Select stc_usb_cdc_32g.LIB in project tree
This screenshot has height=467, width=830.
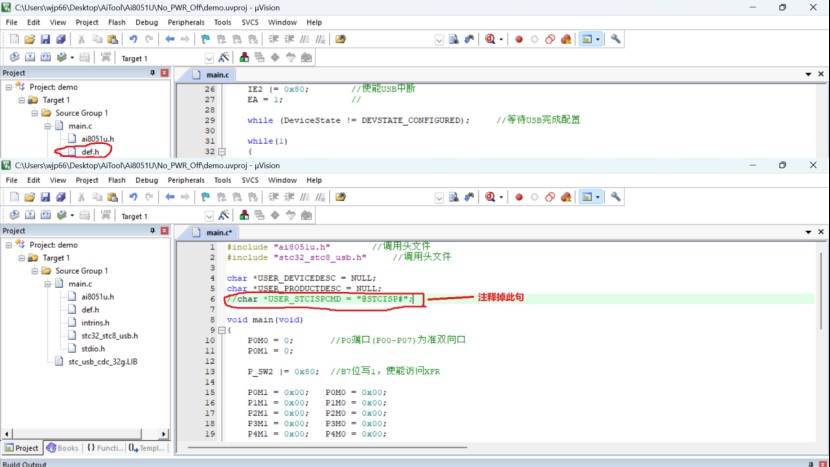(103, 362)
